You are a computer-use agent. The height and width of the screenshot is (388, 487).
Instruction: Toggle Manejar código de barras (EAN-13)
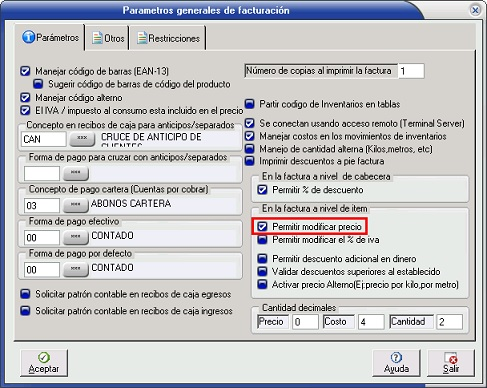coord(25,71)
